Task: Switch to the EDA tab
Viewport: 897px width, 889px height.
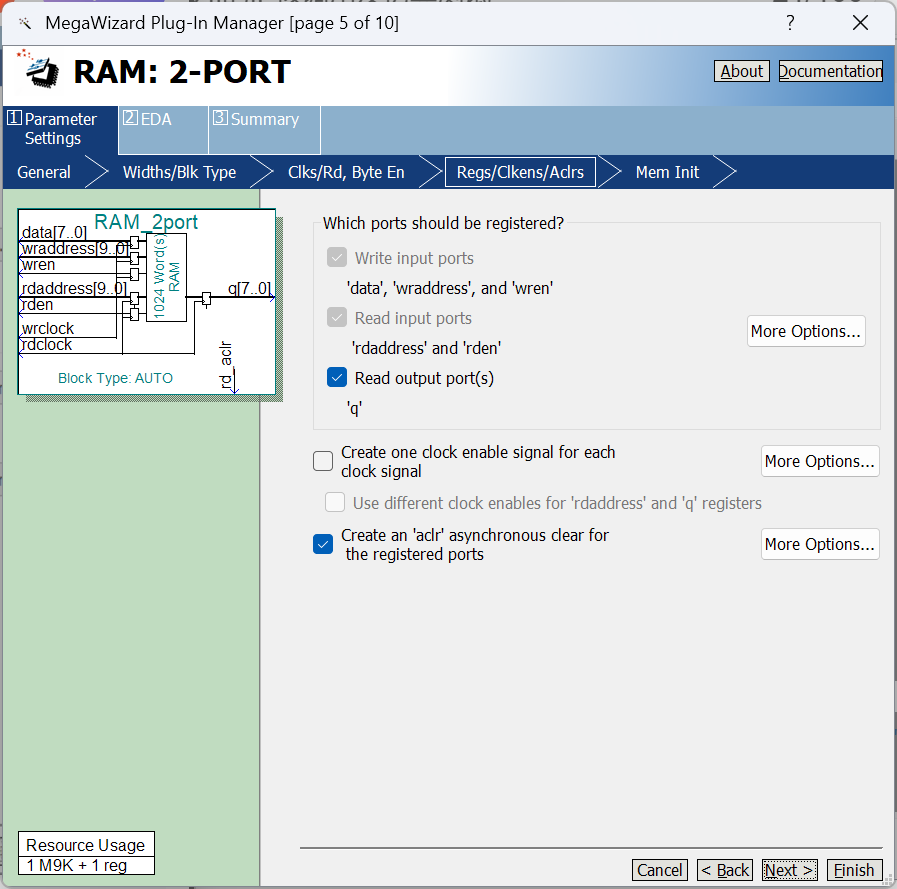Action: [x=163, y=129]
